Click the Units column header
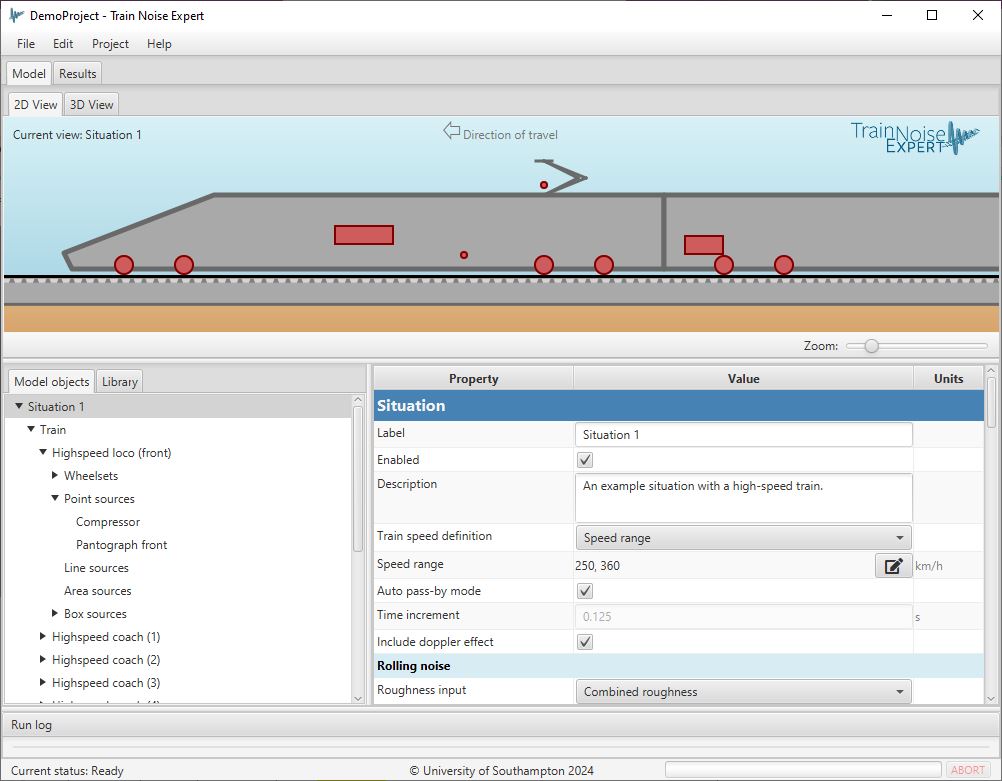 [x=948, y=378]
